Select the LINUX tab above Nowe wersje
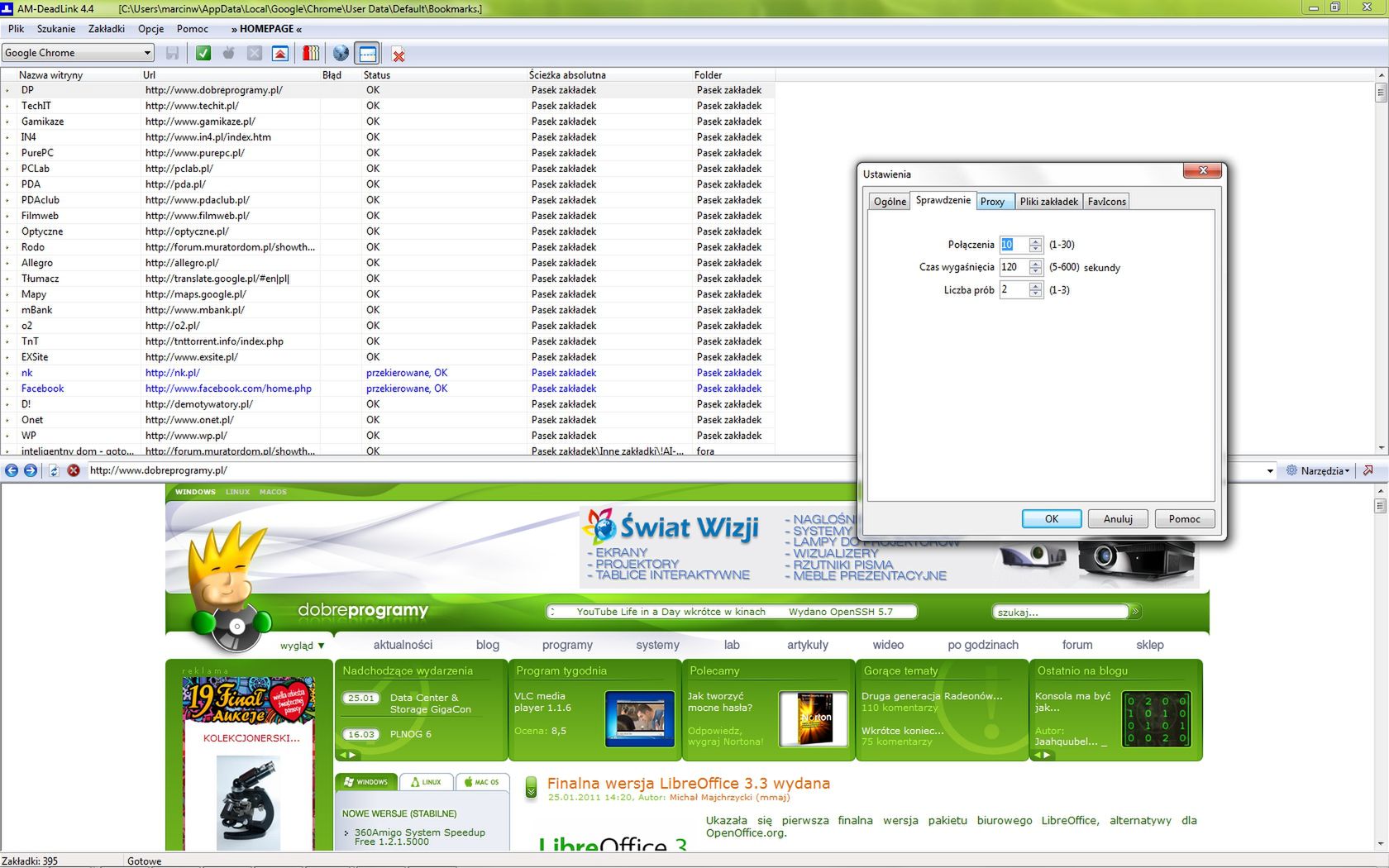The image size is (1389, 868). click(426, 782)
